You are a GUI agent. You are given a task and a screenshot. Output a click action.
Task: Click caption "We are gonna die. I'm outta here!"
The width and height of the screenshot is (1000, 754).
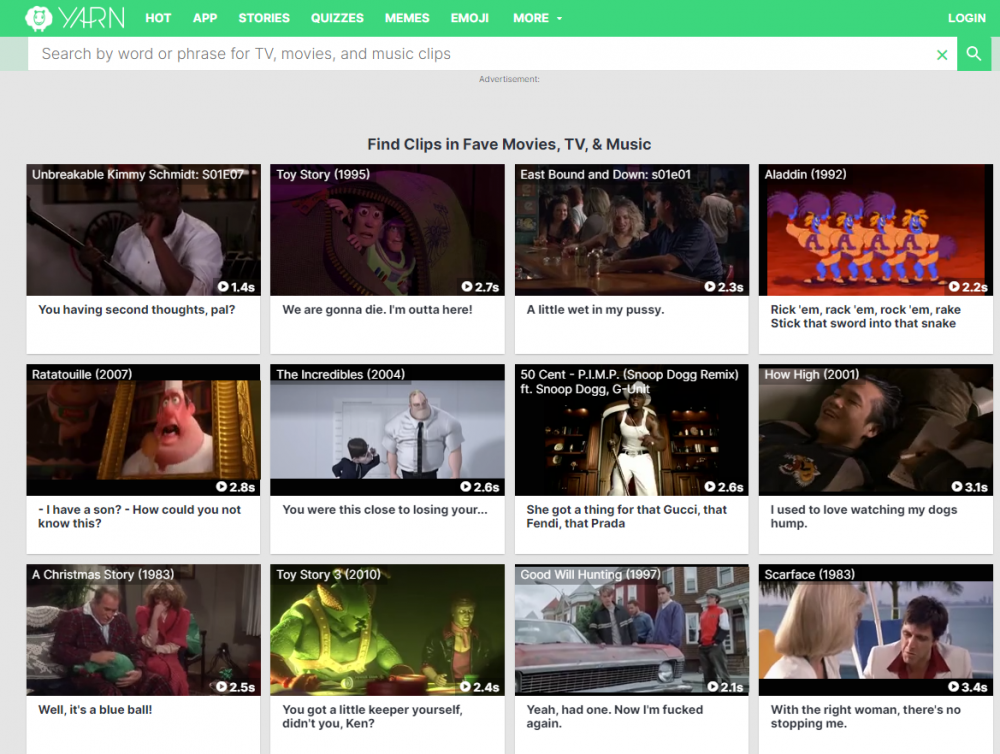tap(378, 310)
